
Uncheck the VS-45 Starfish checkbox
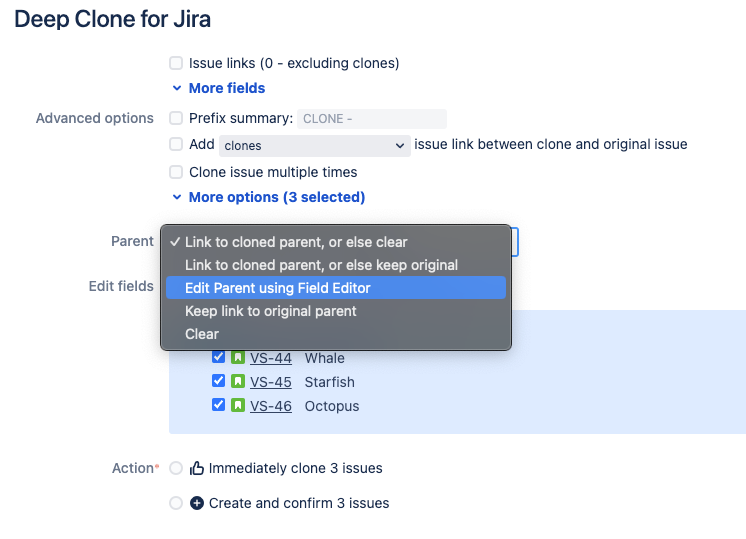pos(218,381)
